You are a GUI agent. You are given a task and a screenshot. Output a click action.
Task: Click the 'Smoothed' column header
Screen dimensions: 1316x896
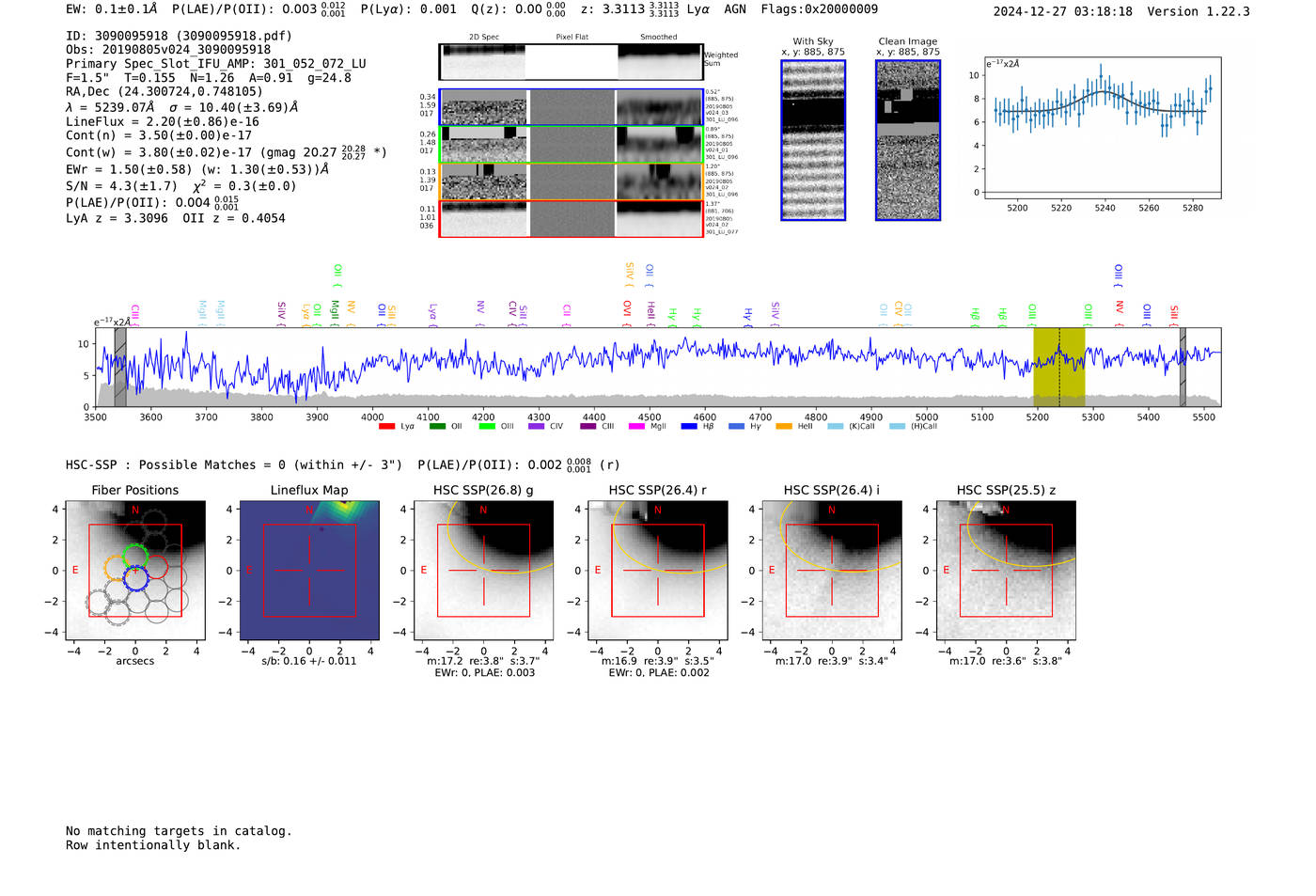click(x=658, y=37)
